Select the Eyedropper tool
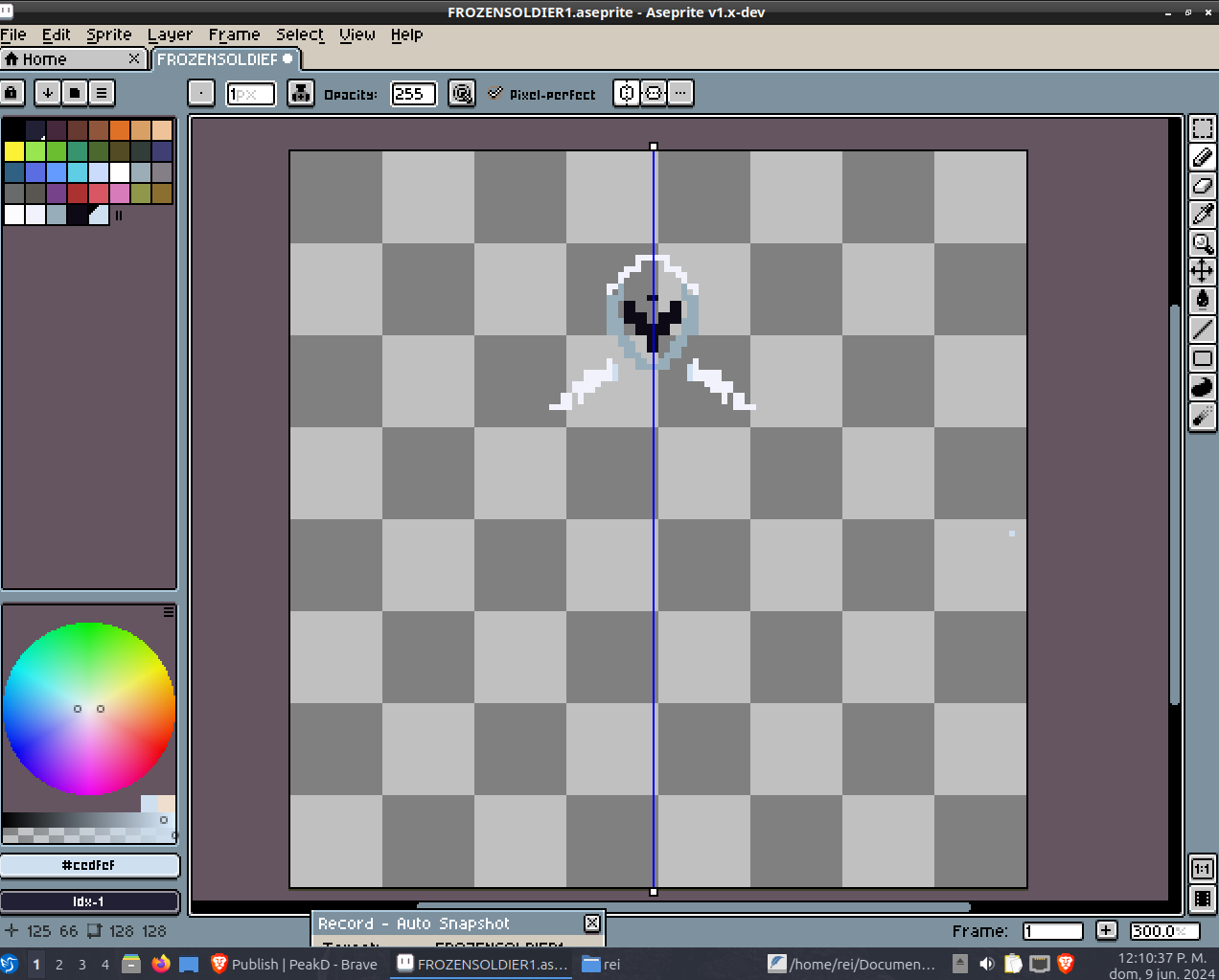 tap(1203, 215)
